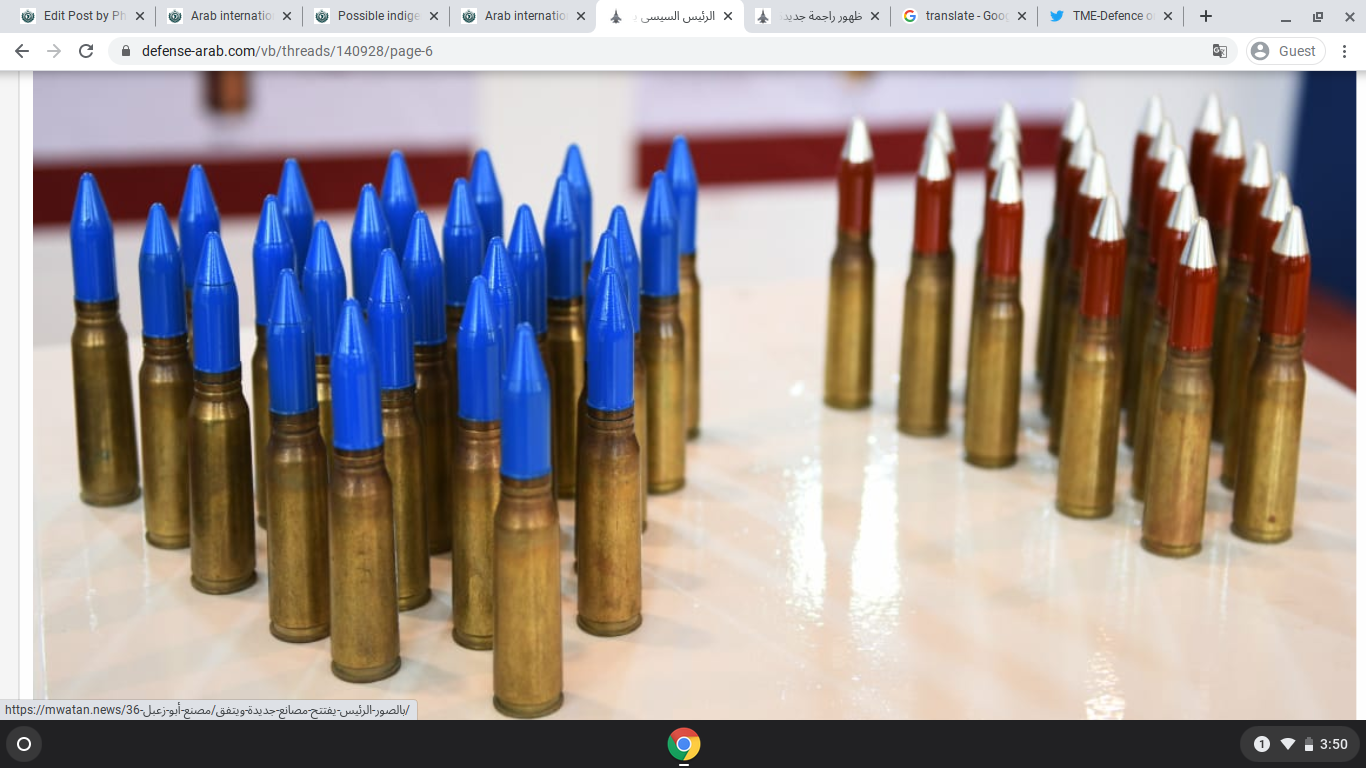Go back to the previous page
This screenshot has width=1366, height=768.
(x=22, y=51)
